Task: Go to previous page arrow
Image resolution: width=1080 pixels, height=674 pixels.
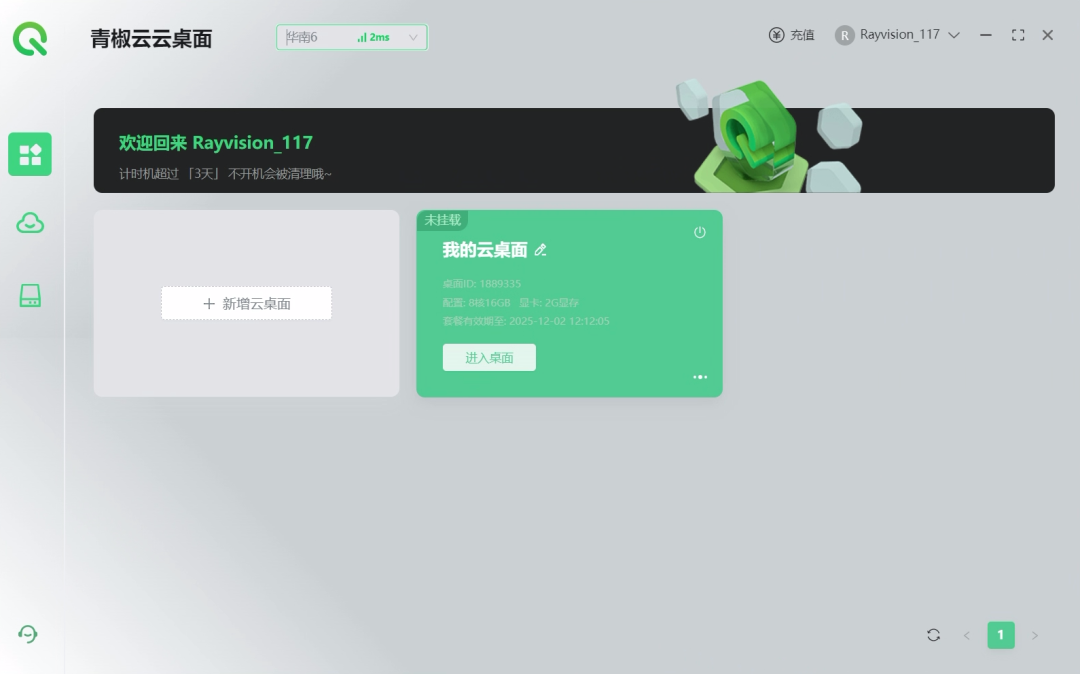Action: (966, 635)
